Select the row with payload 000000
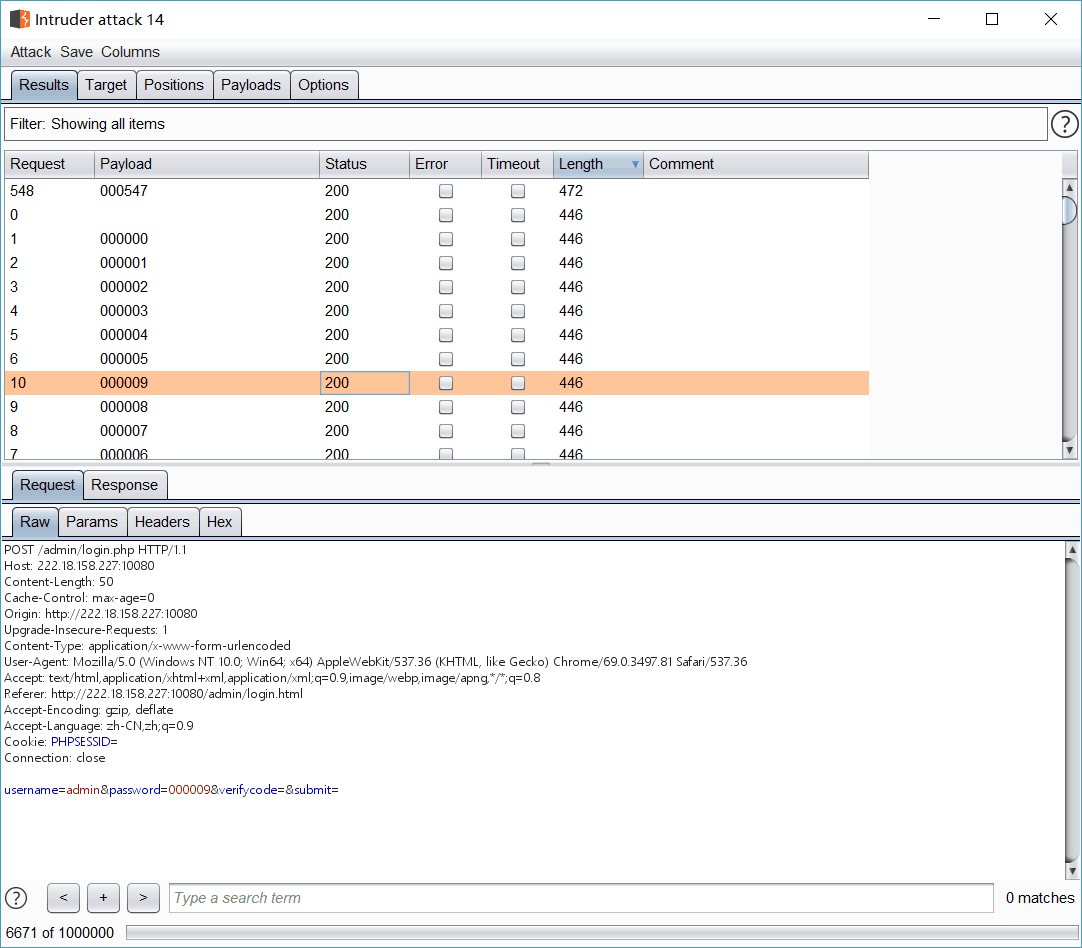This screenshot has height=948, width=1082. tap(436, 239)
